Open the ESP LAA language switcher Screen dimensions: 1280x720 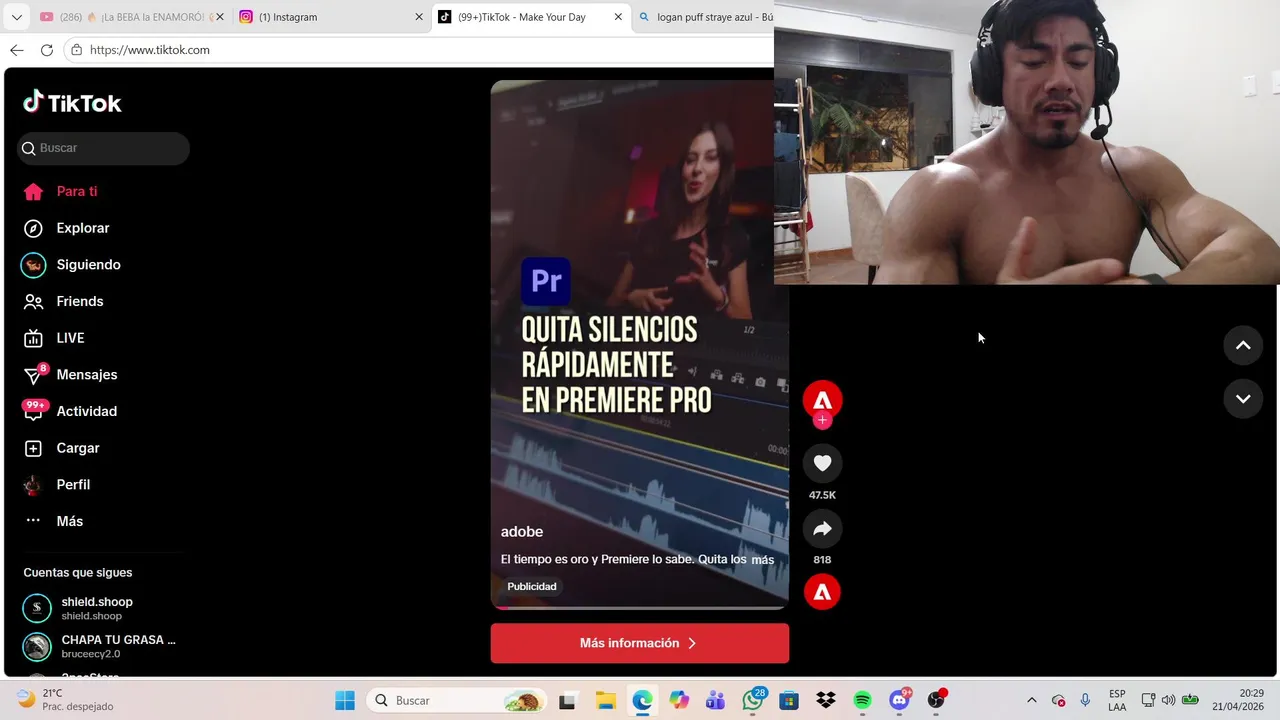pos(1117,700)
